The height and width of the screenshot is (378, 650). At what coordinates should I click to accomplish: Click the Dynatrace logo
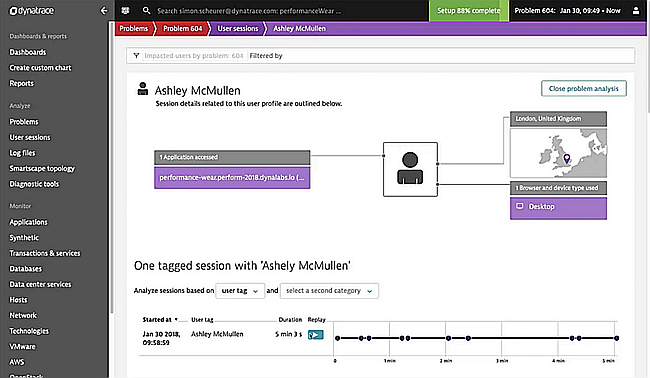coord(32,11)
